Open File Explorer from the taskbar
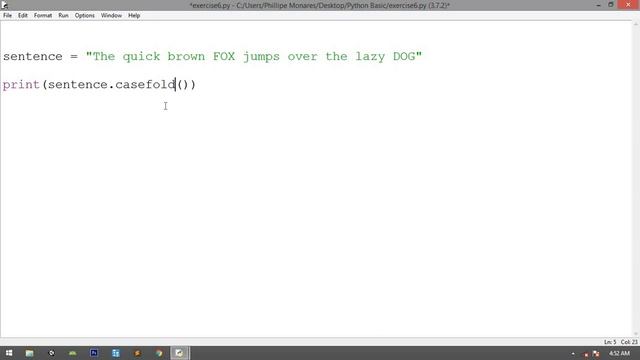The width and height of the screenshot is (640, 360). click(29, 353)
